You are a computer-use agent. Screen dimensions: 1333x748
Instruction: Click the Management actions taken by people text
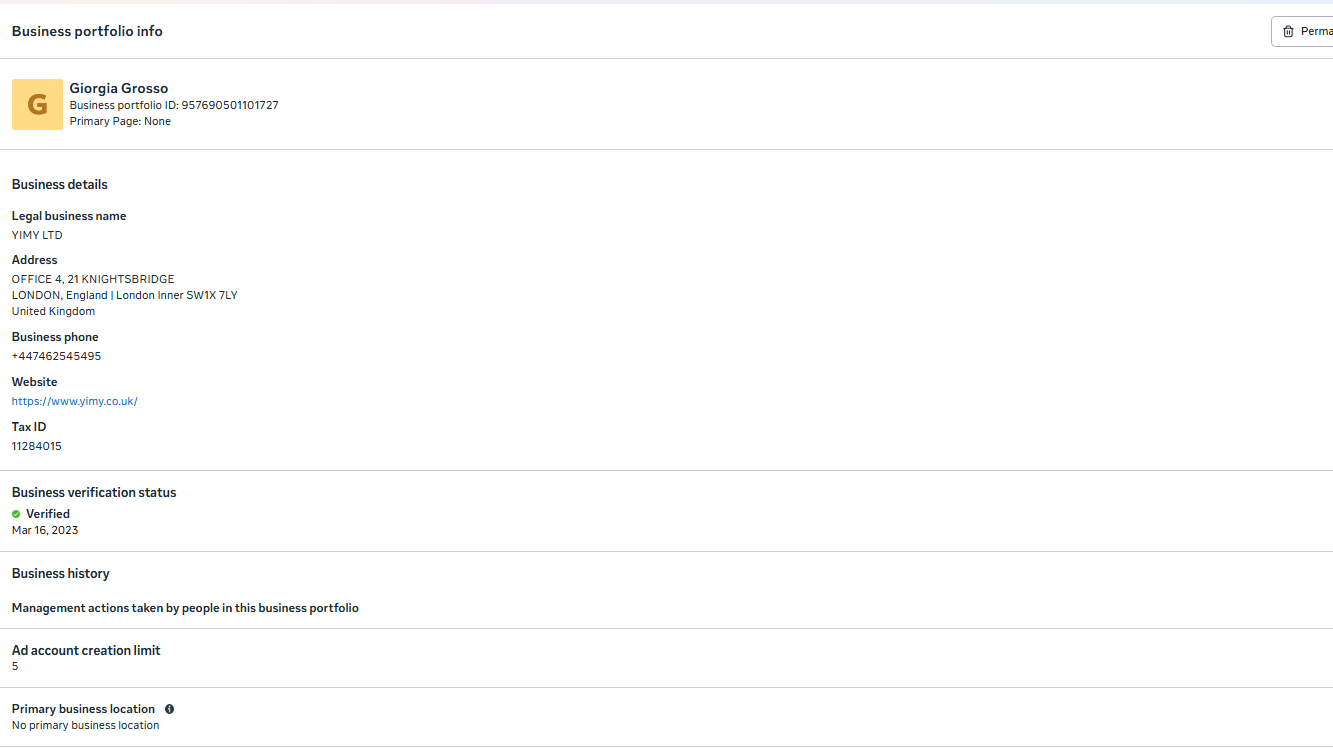[x=185, y=608]
